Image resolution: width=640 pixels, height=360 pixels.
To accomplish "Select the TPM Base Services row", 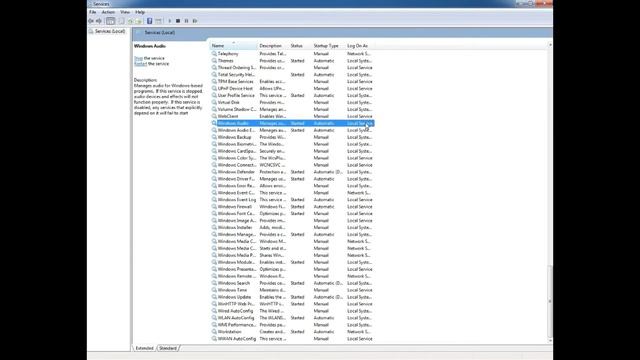I will 292,82.
